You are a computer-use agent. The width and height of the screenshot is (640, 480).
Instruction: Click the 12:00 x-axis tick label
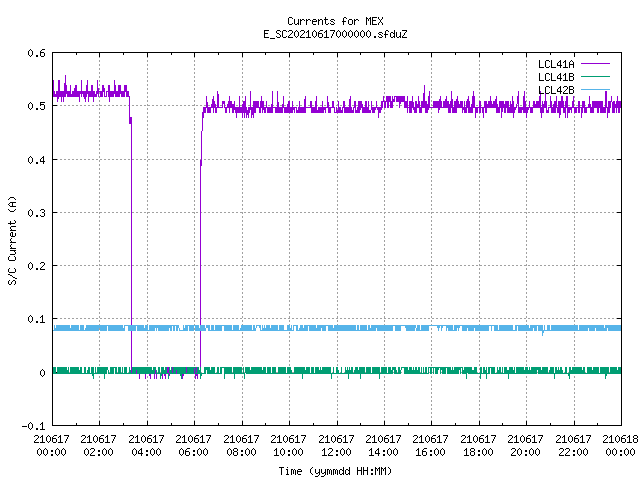[336, 452]
